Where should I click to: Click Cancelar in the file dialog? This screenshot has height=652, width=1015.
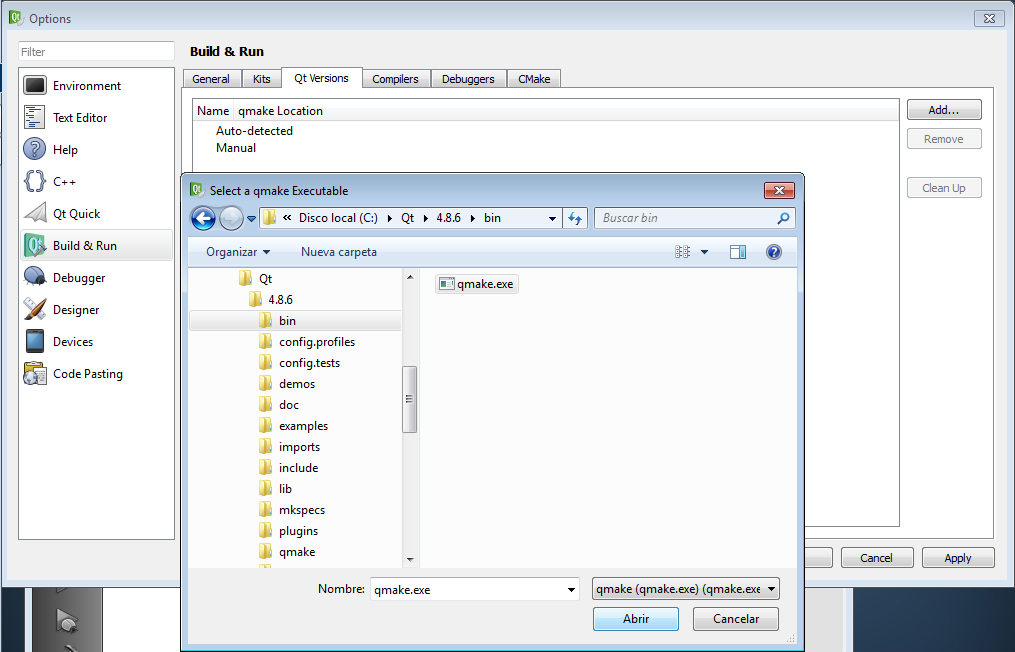pyautogui.click(x=736, y=619)
